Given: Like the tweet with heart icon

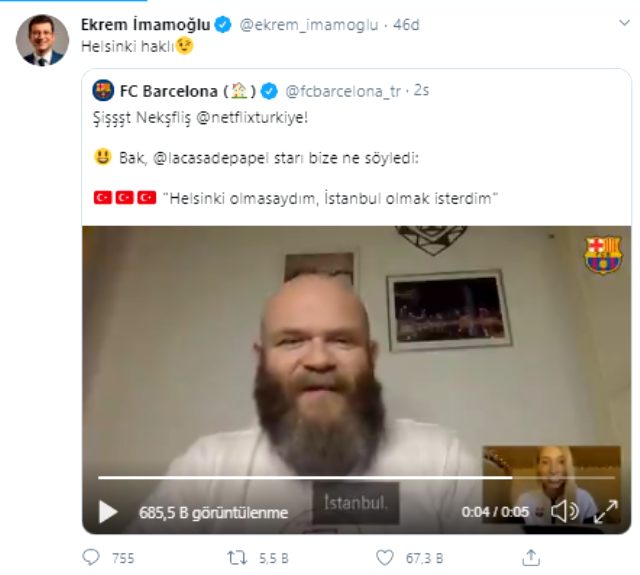Looking at the screenshot, I should (x=384, y=557).
